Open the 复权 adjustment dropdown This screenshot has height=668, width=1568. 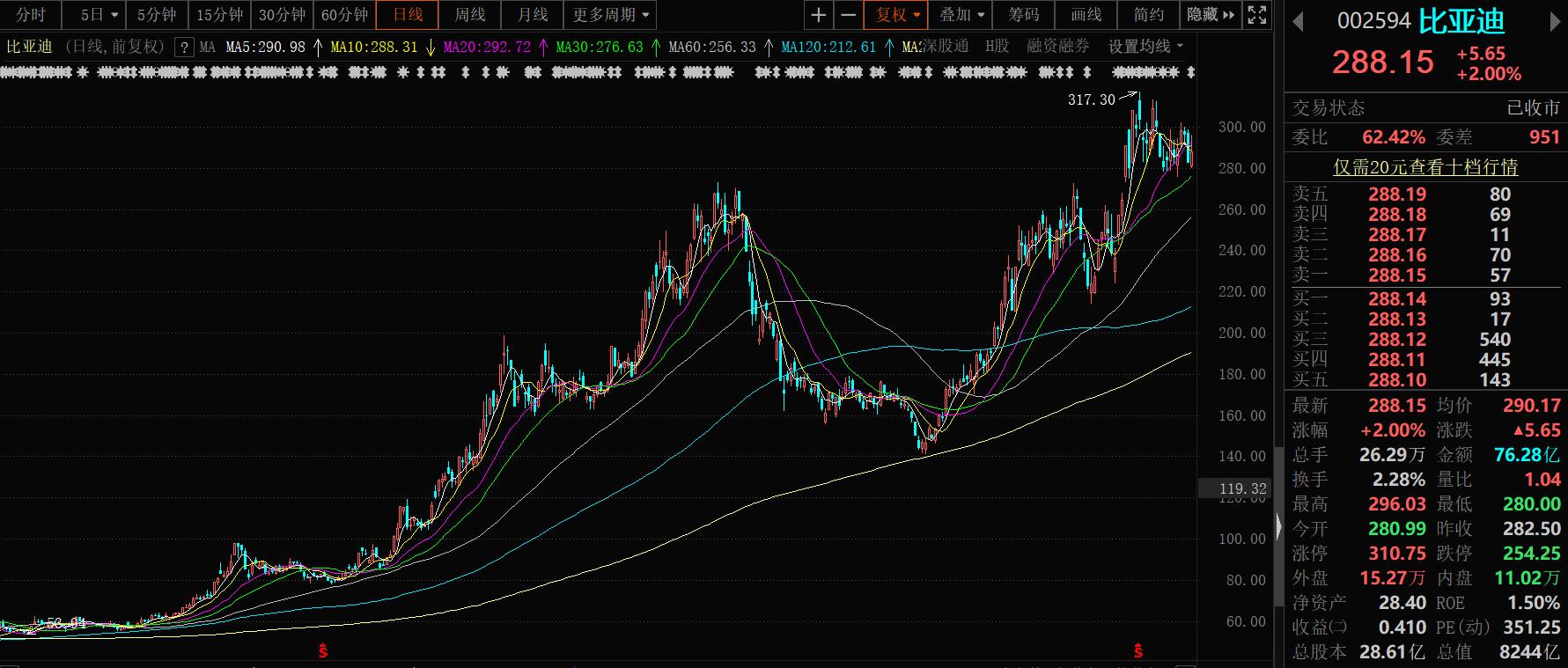click(x=897, y=15)
